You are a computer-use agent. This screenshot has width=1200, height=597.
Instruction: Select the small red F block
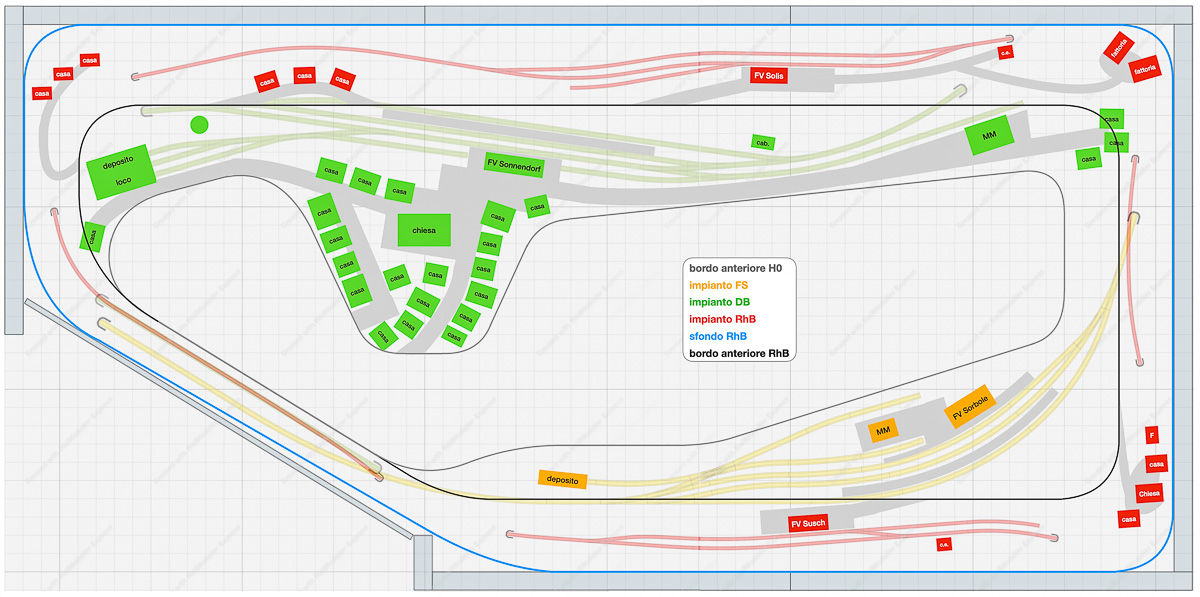(1152, 435)
